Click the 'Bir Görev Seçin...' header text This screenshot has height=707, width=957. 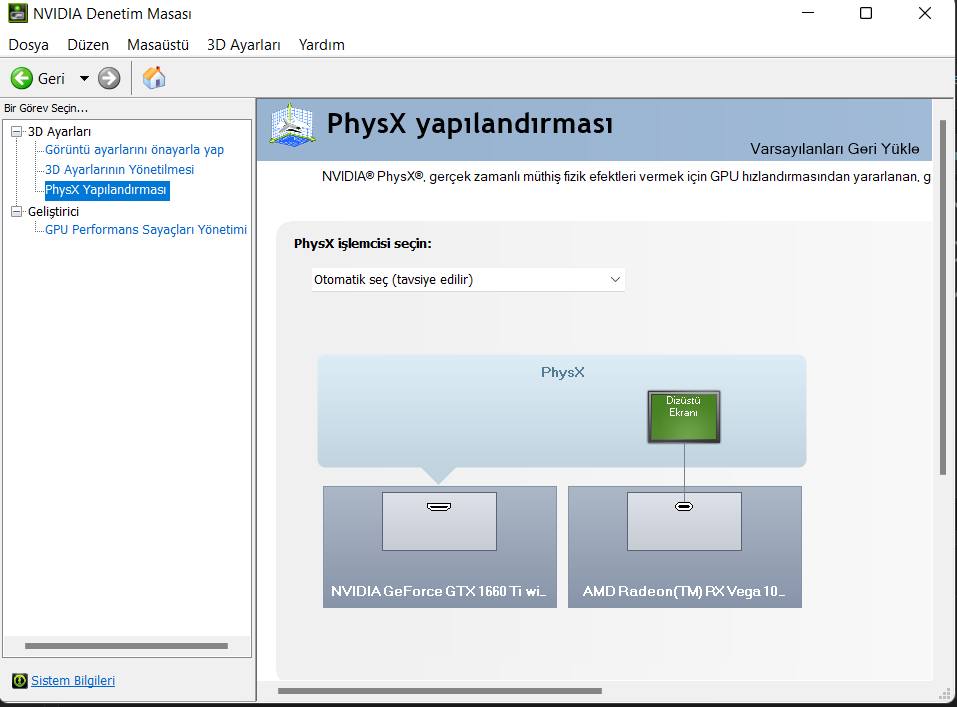click(x=46, y=108)
